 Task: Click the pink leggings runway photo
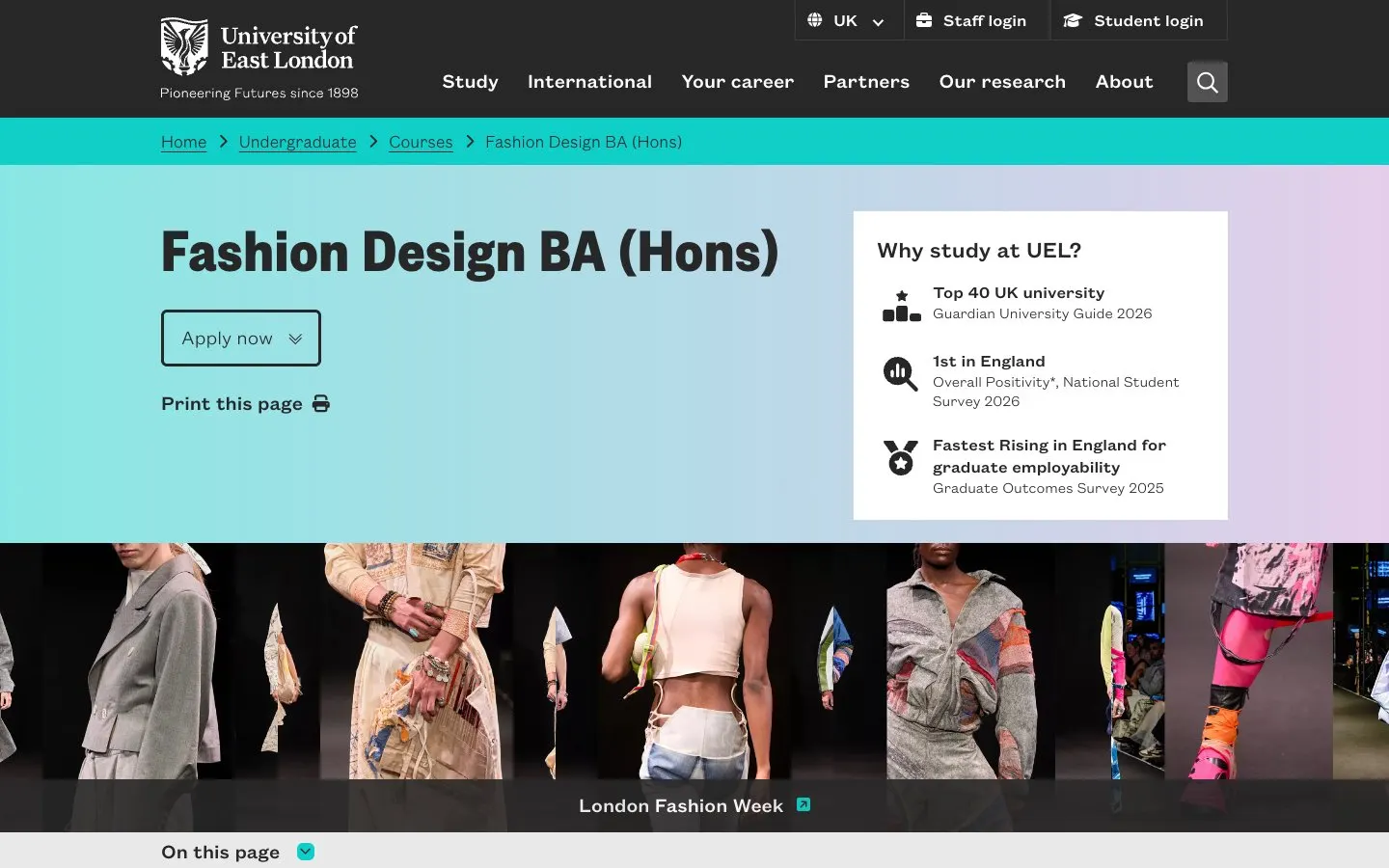1248,661
